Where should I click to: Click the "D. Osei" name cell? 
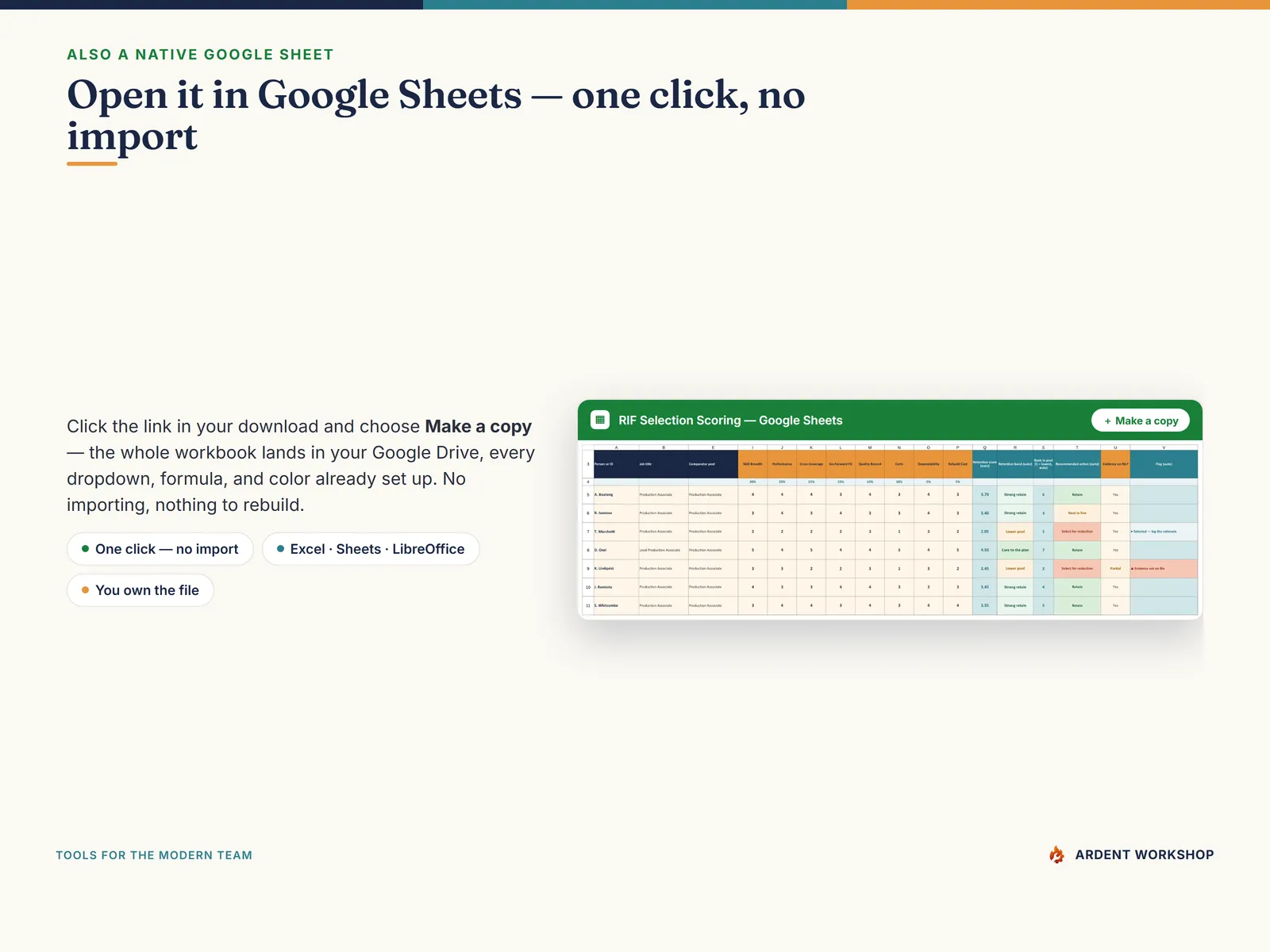(616, 550)
